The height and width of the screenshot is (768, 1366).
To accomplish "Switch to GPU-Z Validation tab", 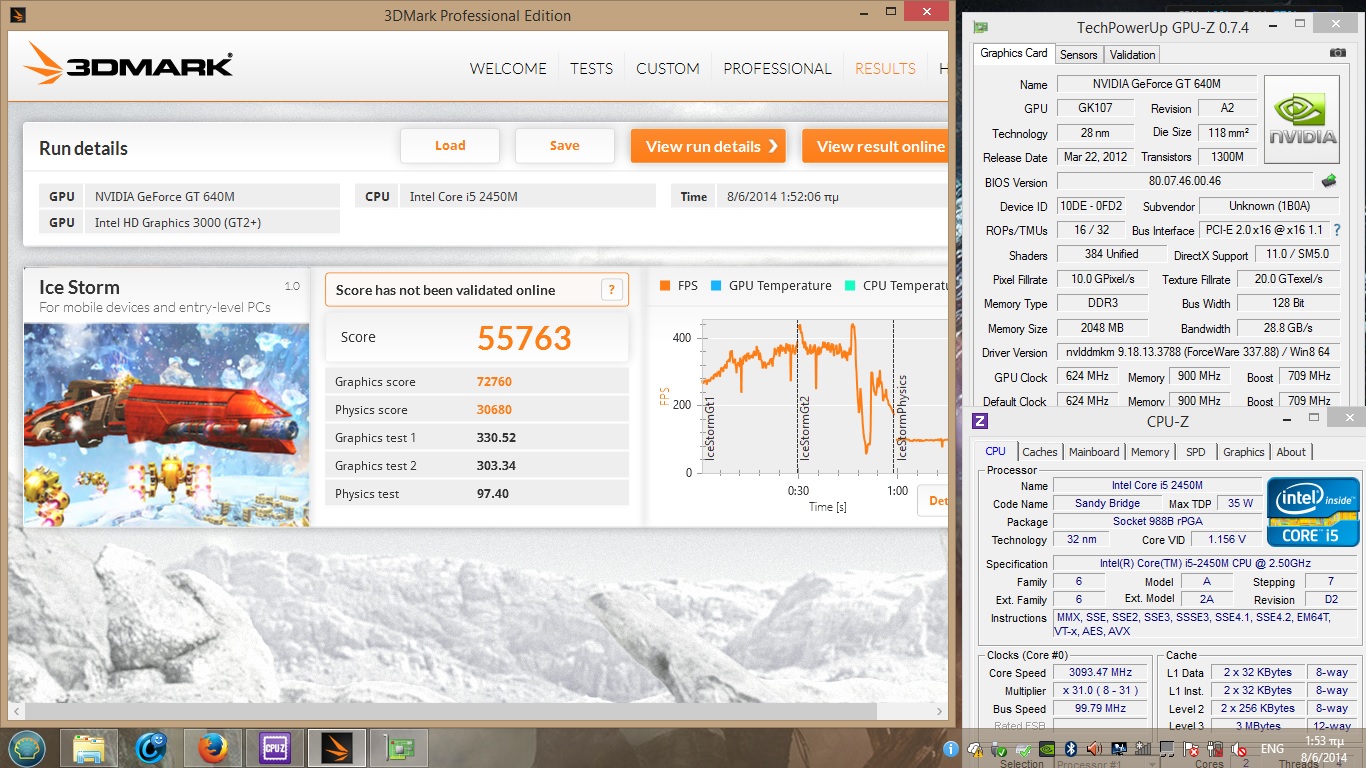I will click(x=1132, y=55).
